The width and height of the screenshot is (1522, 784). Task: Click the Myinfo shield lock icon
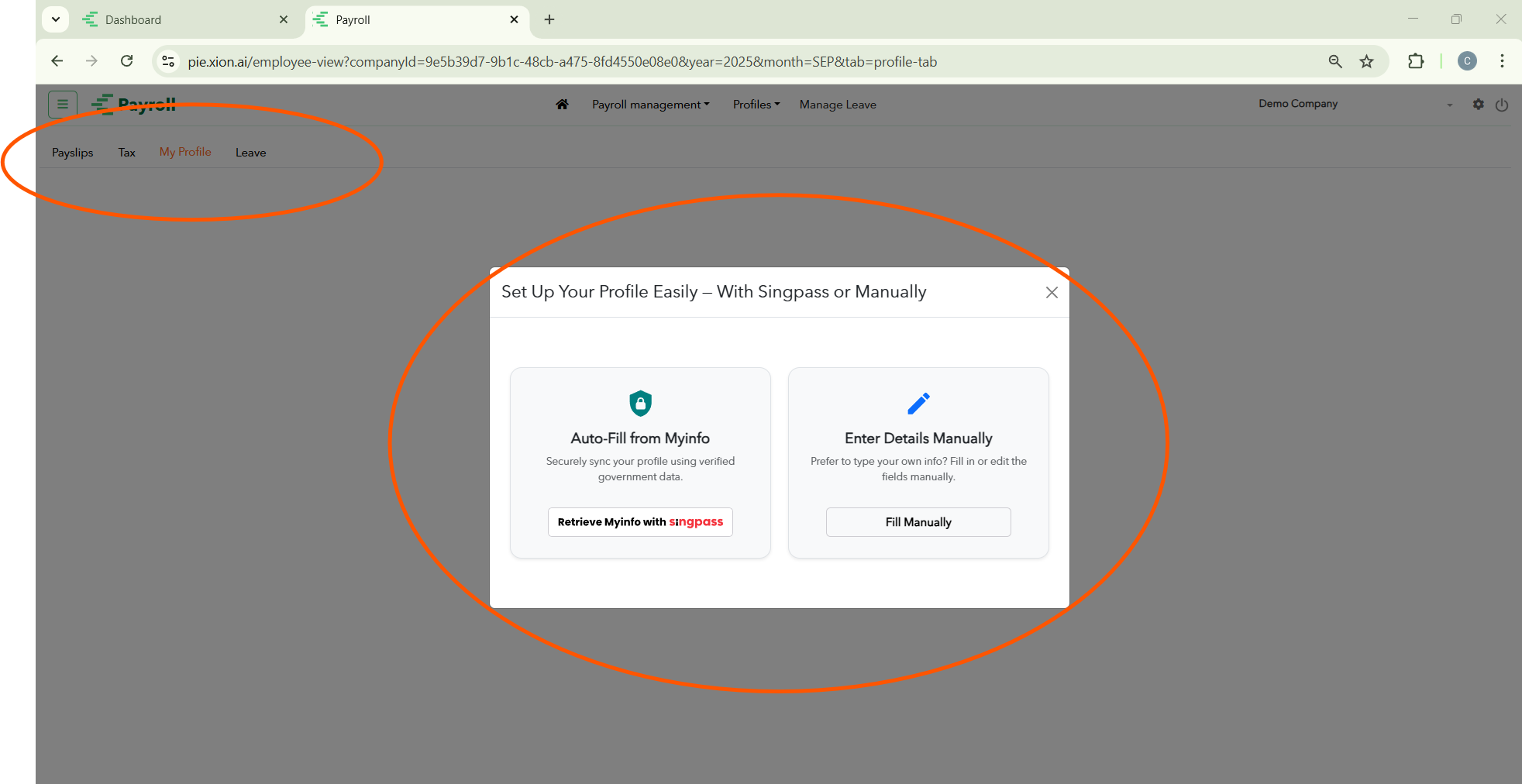tap(640, 403)
